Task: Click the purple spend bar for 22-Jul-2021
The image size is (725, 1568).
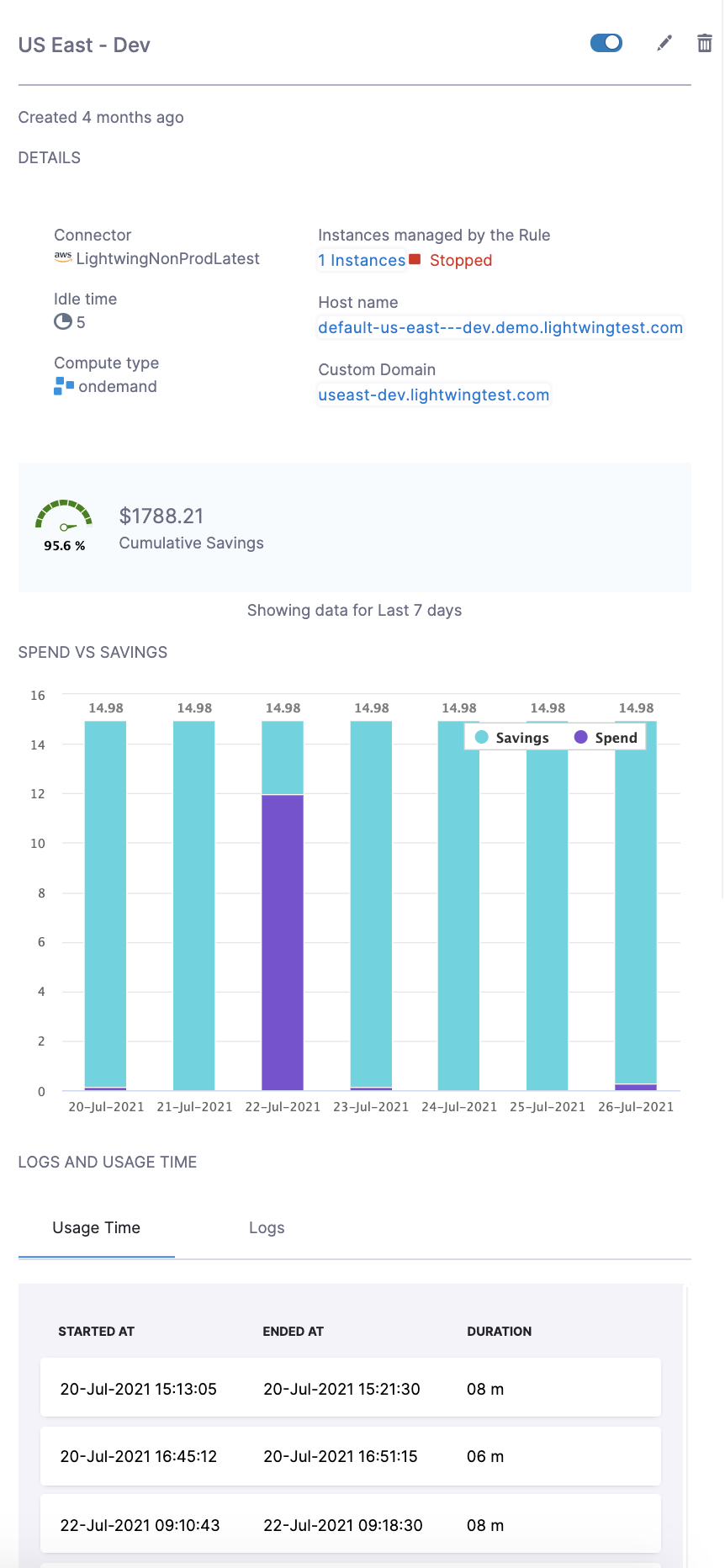Action: [x=283, y=942]
